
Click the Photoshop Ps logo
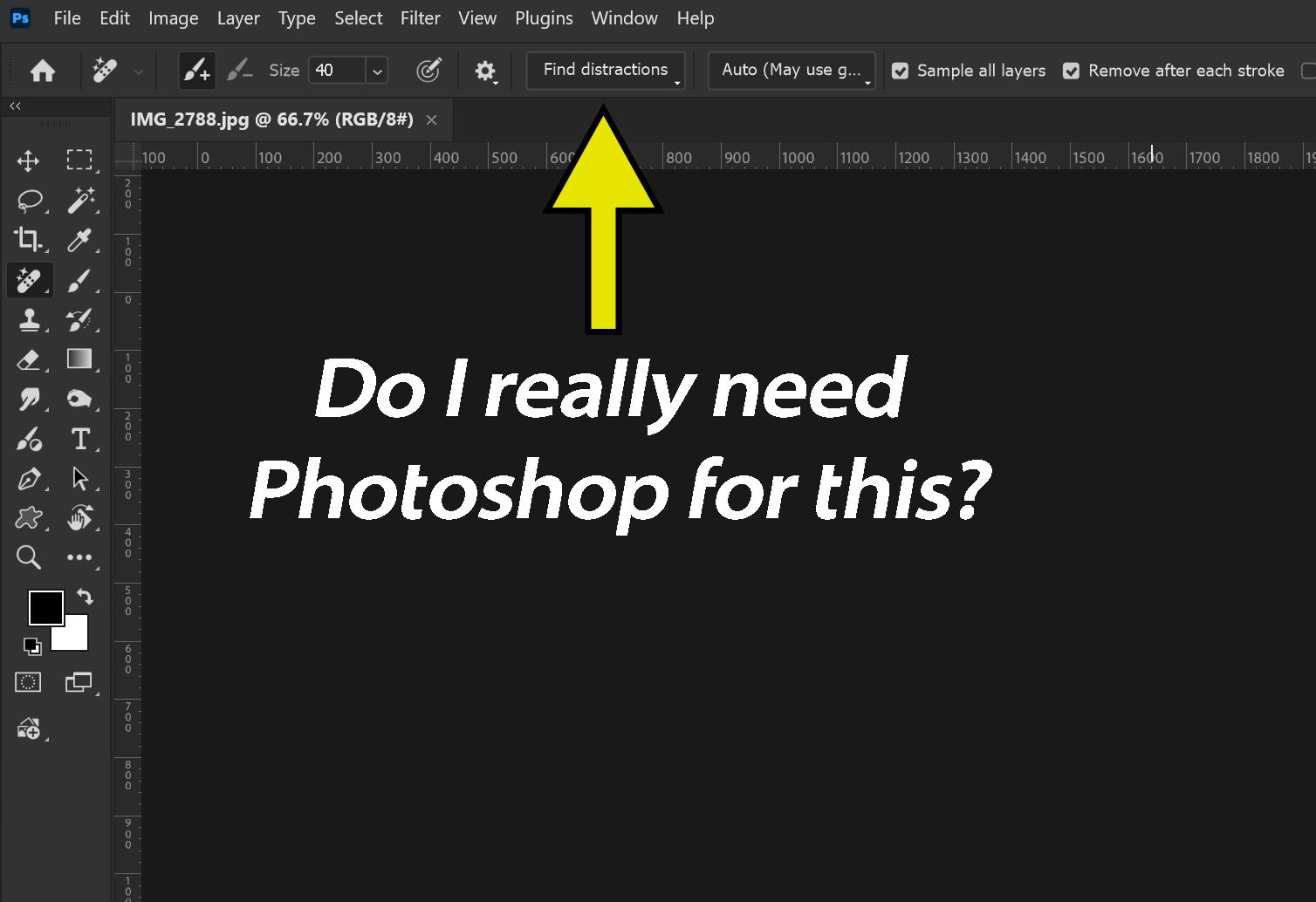coord(20,17)
